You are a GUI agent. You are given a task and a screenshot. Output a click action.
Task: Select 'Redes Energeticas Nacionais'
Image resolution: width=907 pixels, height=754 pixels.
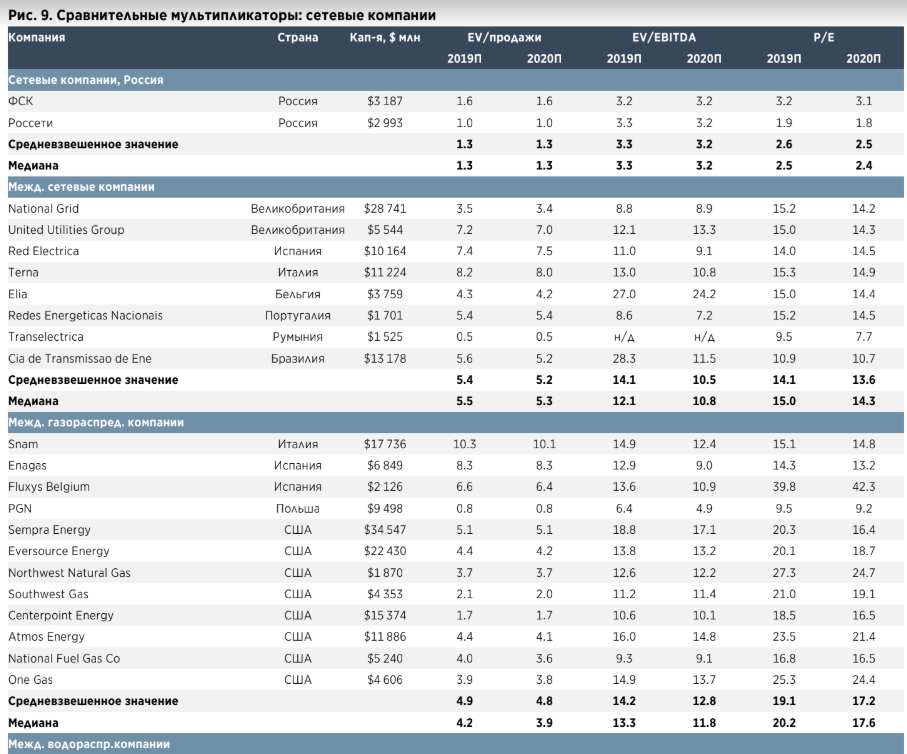click(x=85, y=315)
